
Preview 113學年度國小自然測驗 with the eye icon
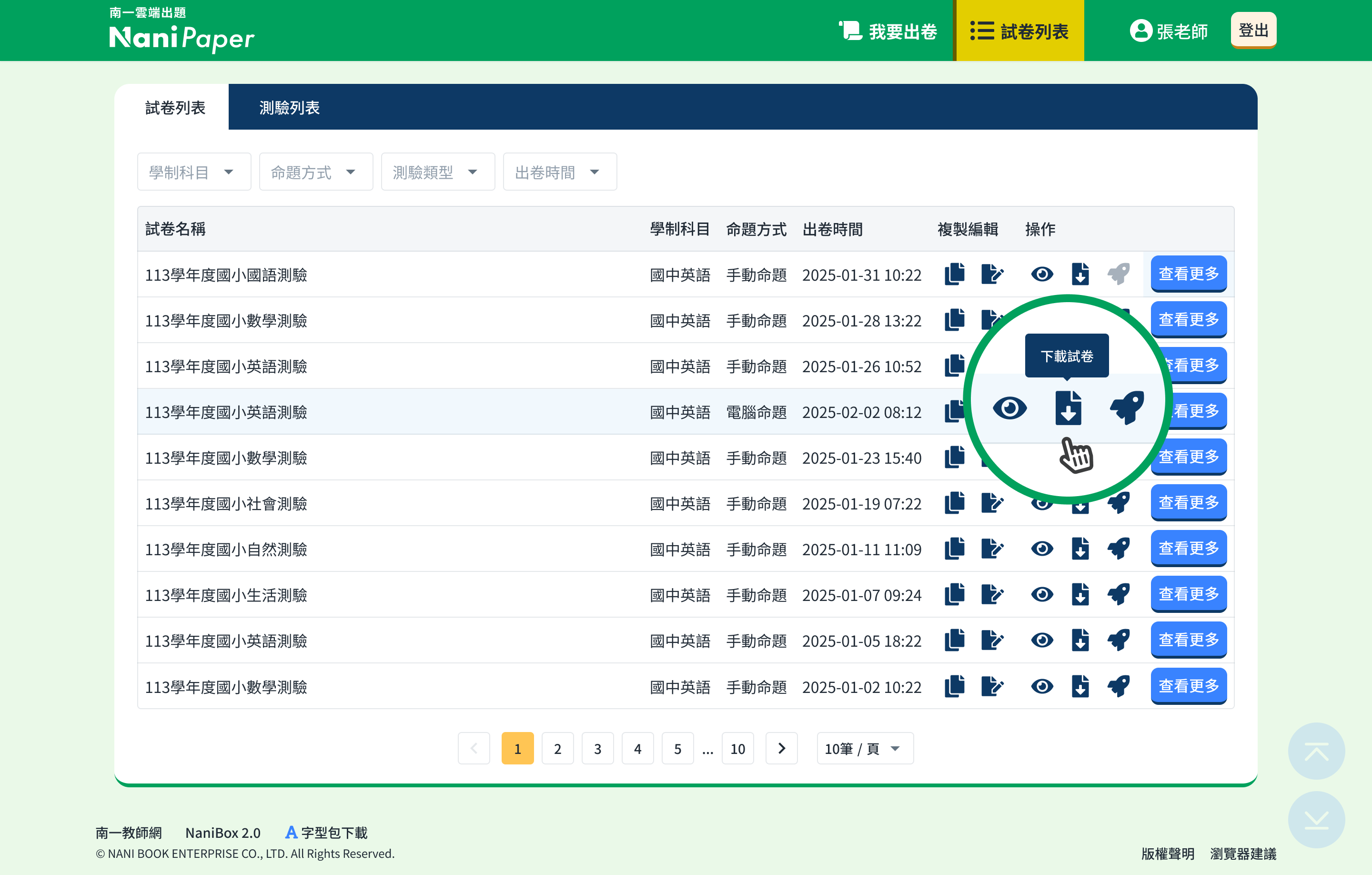tap(1042, 549)
